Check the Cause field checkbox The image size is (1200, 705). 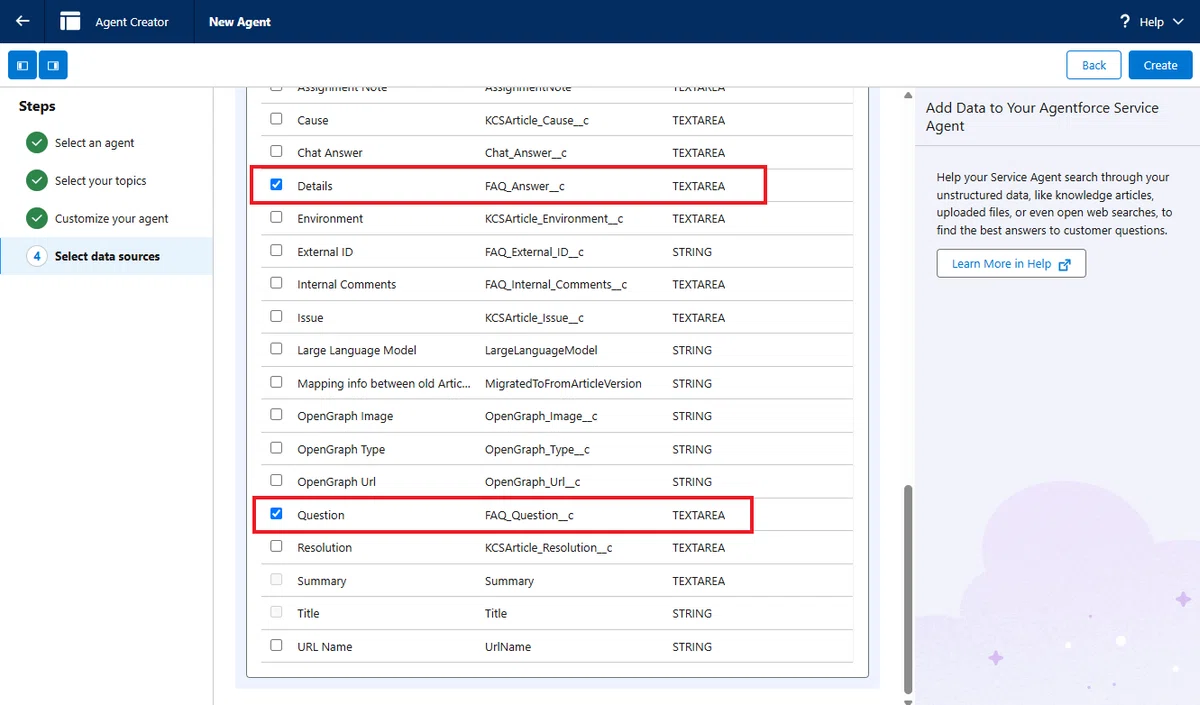[277, 119]
